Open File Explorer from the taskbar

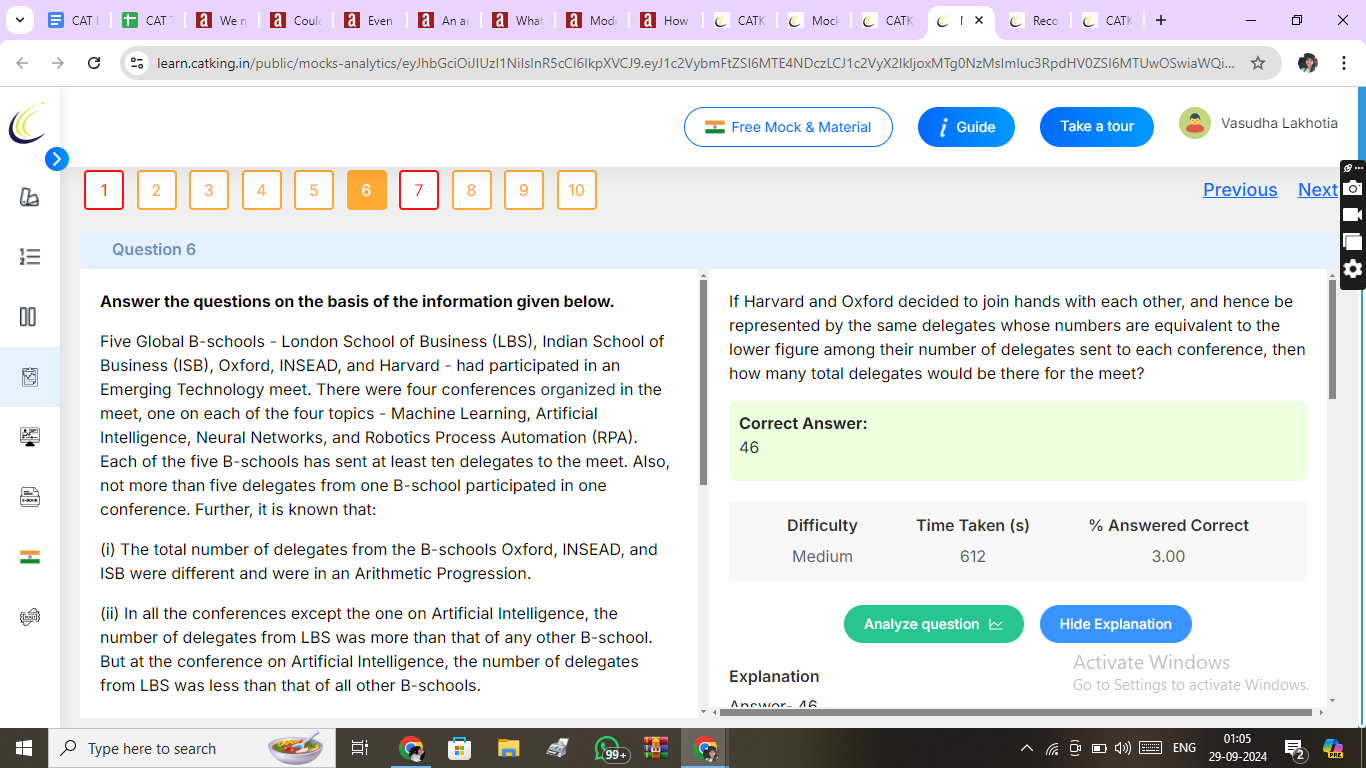coord(509,748)
